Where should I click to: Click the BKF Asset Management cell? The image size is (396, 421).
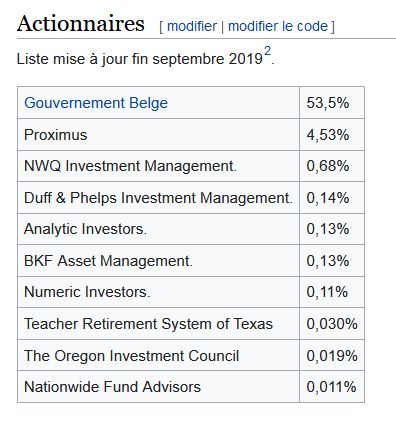158,261
